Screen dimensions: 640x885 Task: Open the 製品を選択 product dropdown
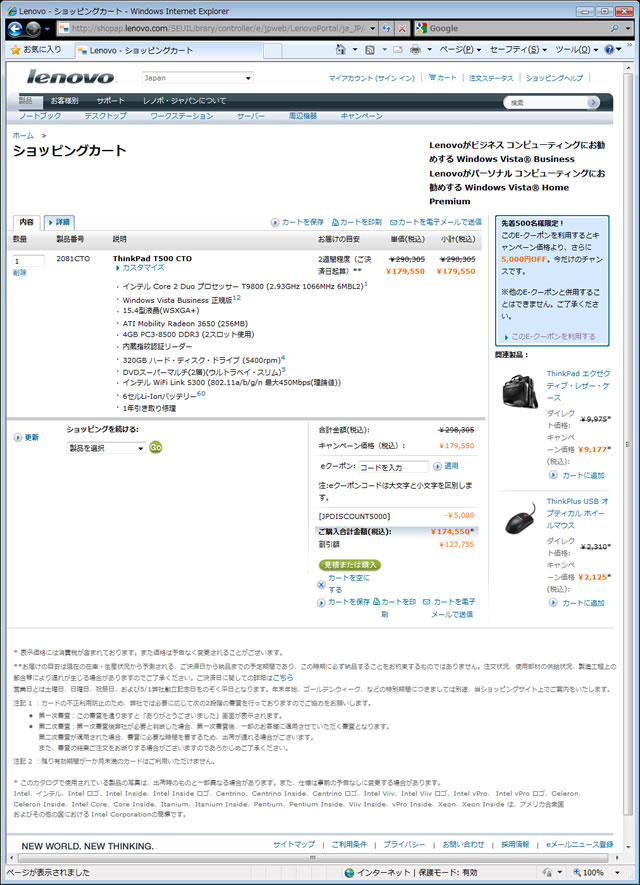point(106,448)
